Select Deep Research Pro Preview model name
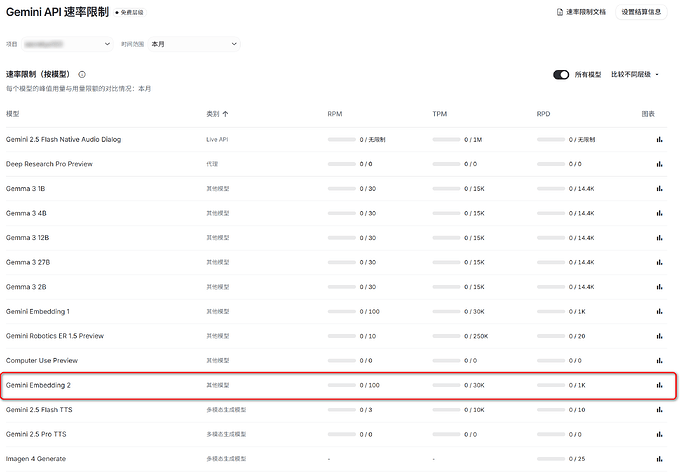Viewport: 689px width, 474px height. tap(49, 164)
